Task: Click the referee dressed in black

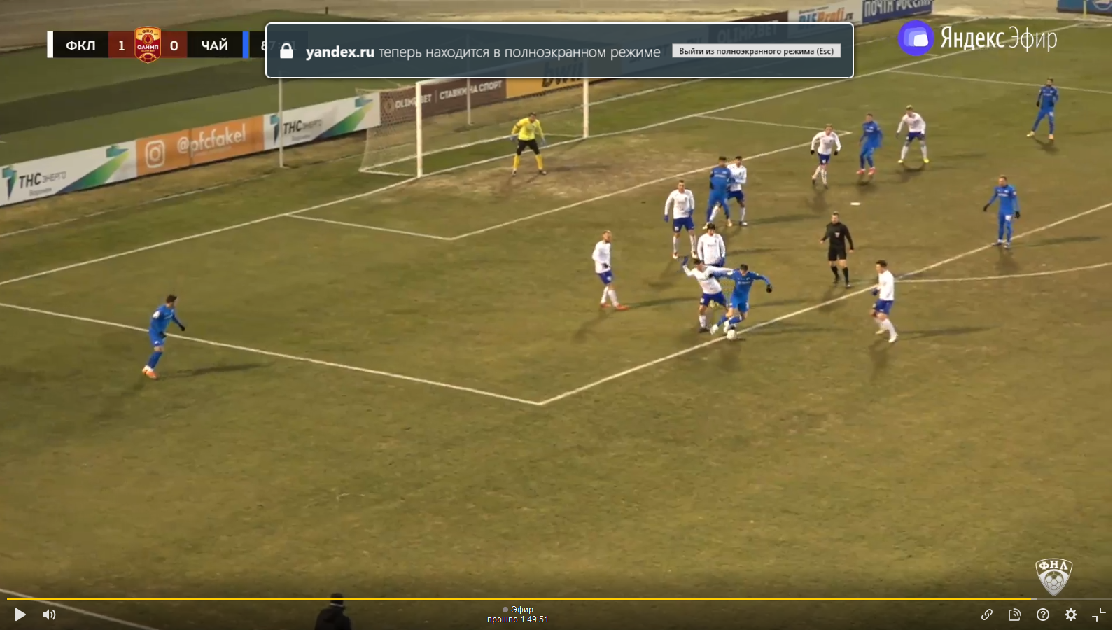Action: tap(837, 248)
